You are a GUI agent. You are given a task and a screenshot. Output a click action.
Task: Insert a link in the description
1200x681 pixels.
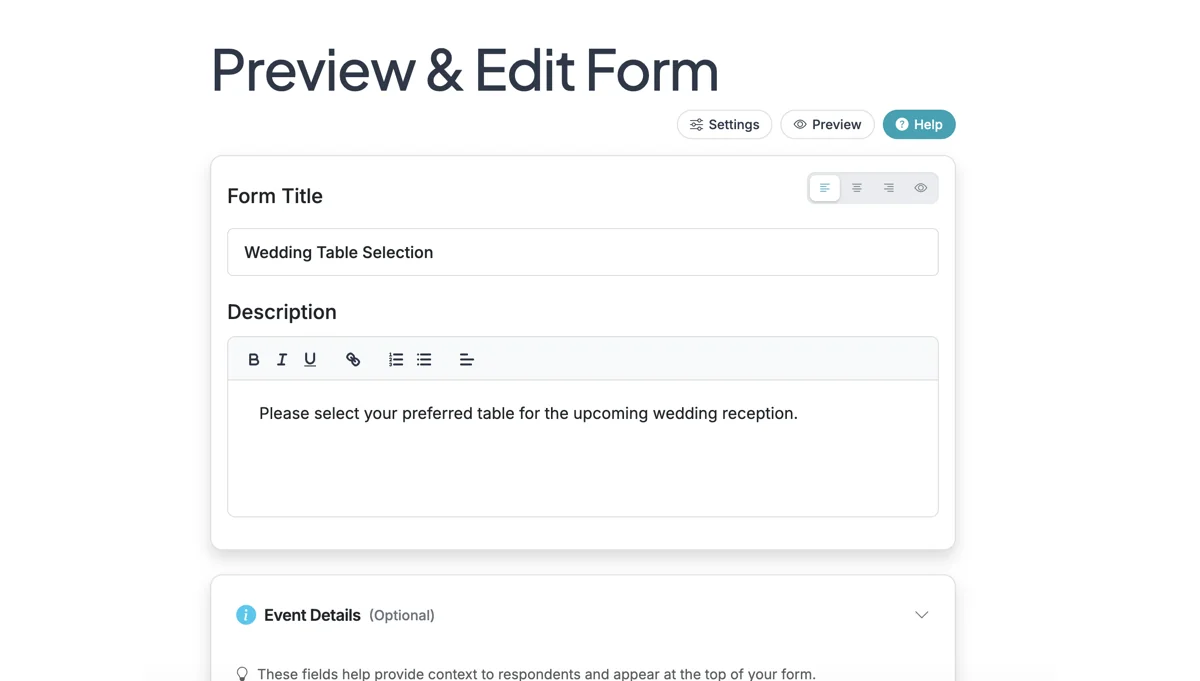pyautogui.click(x=353, y=360)
